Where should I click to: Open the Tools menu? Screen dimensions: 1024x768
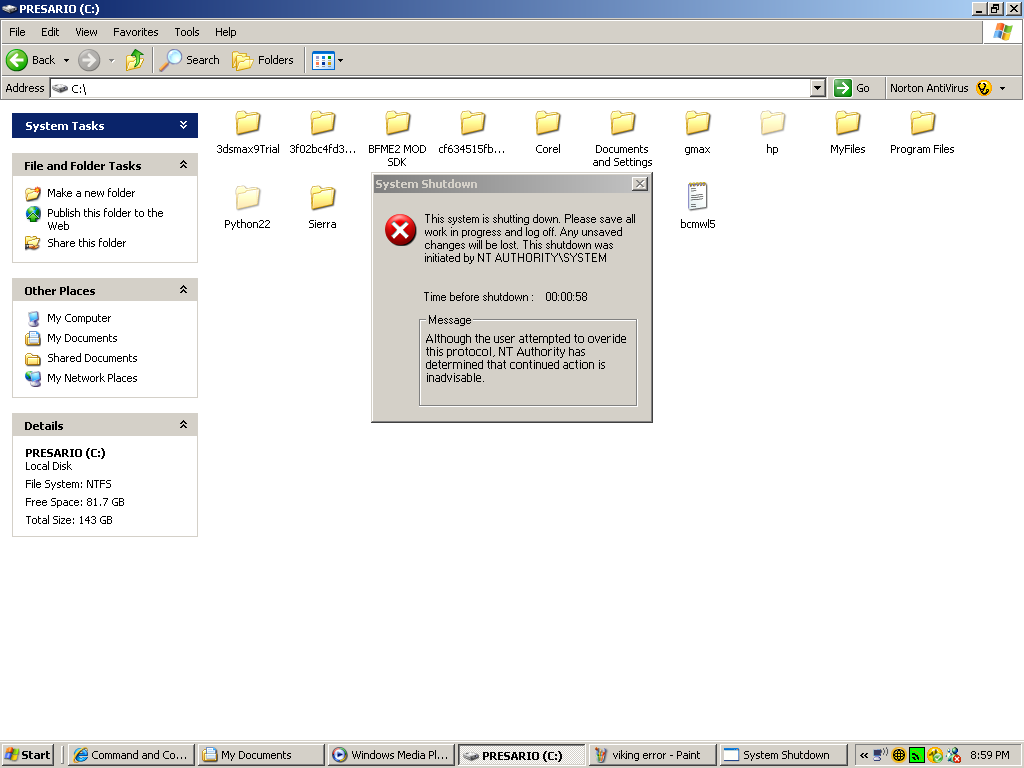coord(187,32)
